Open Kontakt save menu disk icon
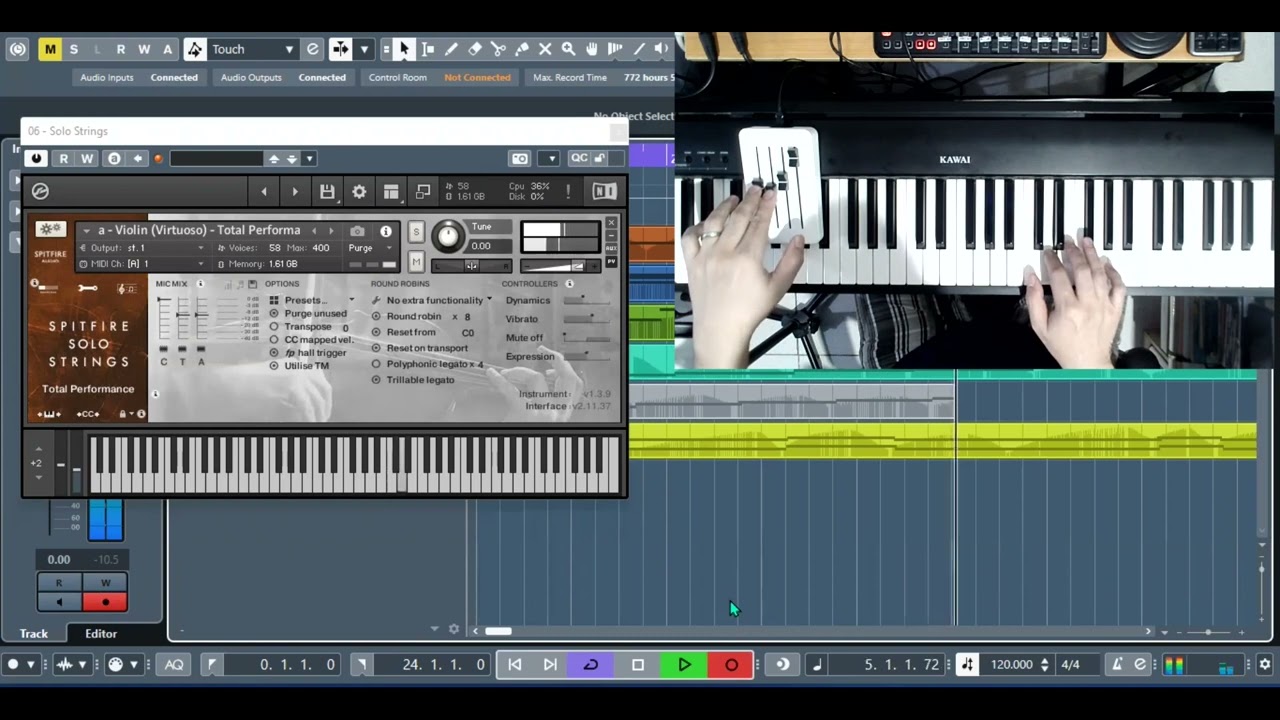The height and width of the screenshot is (720, 1280). coord(327,191)
